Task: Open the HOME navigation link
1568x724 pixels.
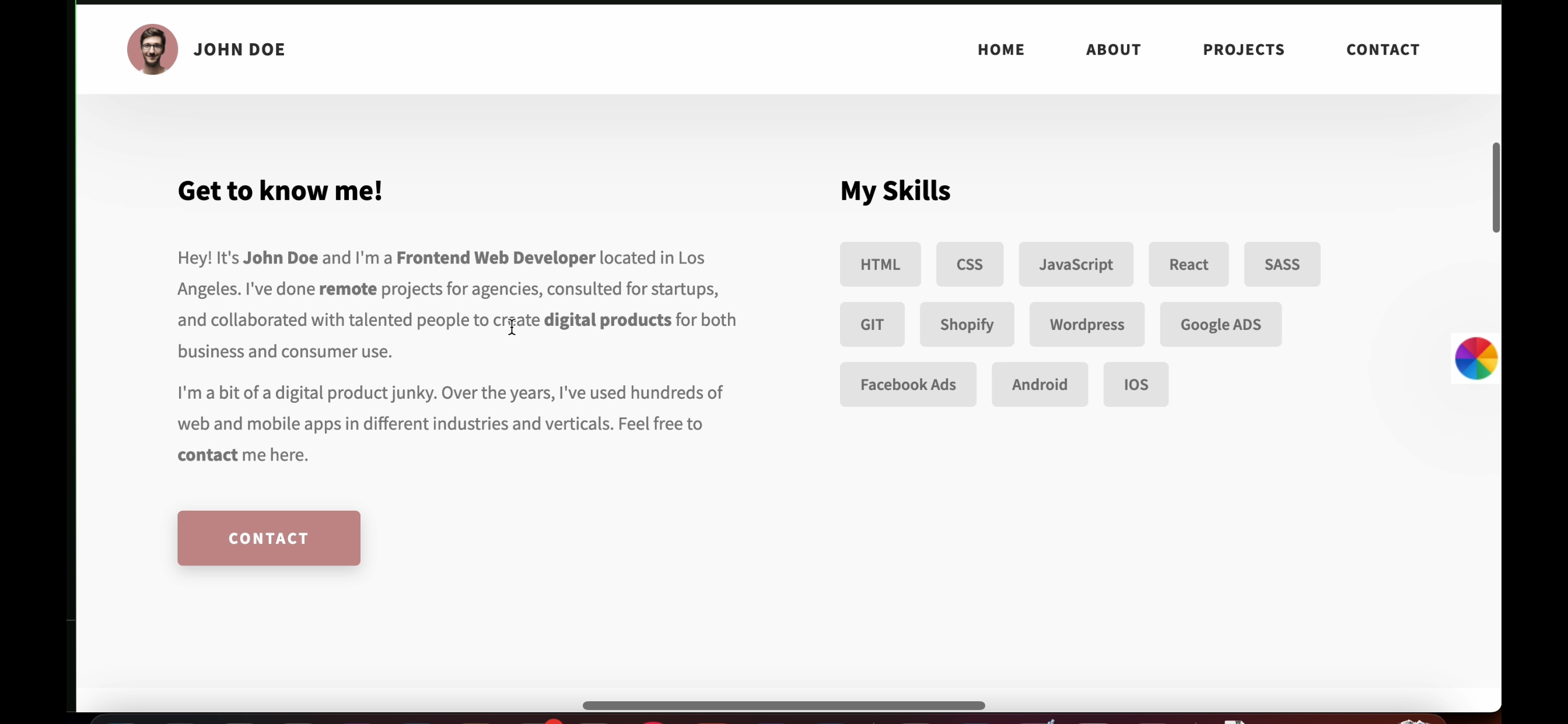Action: point(1000,50)
